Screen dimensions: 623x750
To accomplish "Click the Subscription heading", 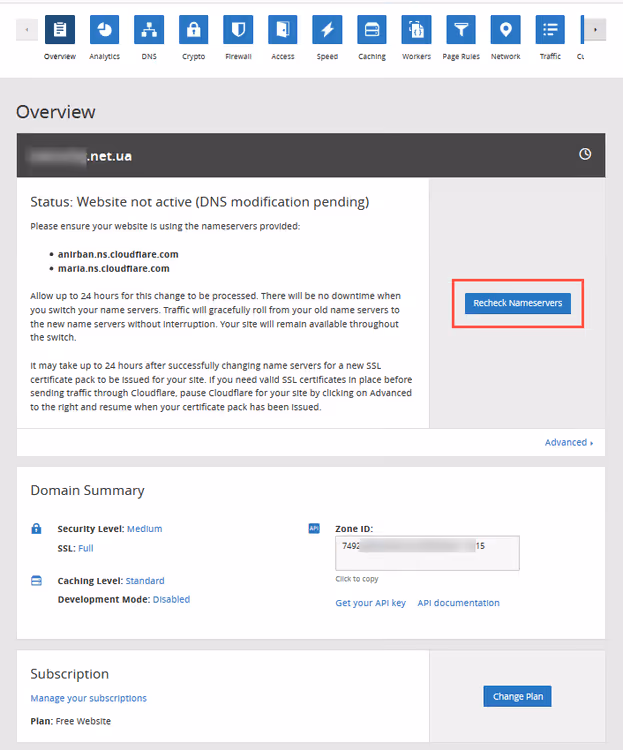I will coord(69,674).
